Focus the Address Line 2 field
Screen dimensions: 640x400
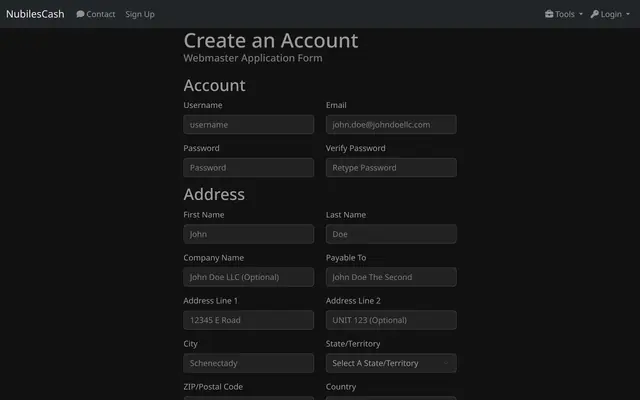coord(391,320)
